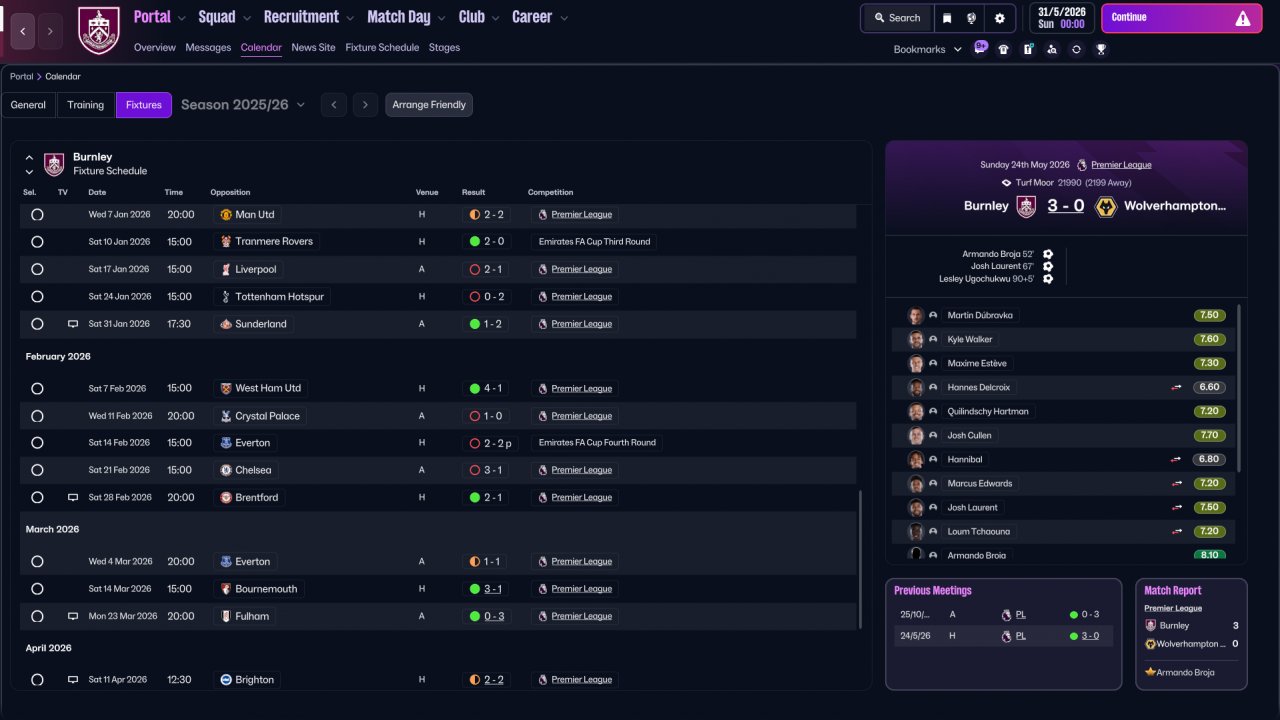
Task: Switch to the General calendar tab
Action: coord(28,105)
